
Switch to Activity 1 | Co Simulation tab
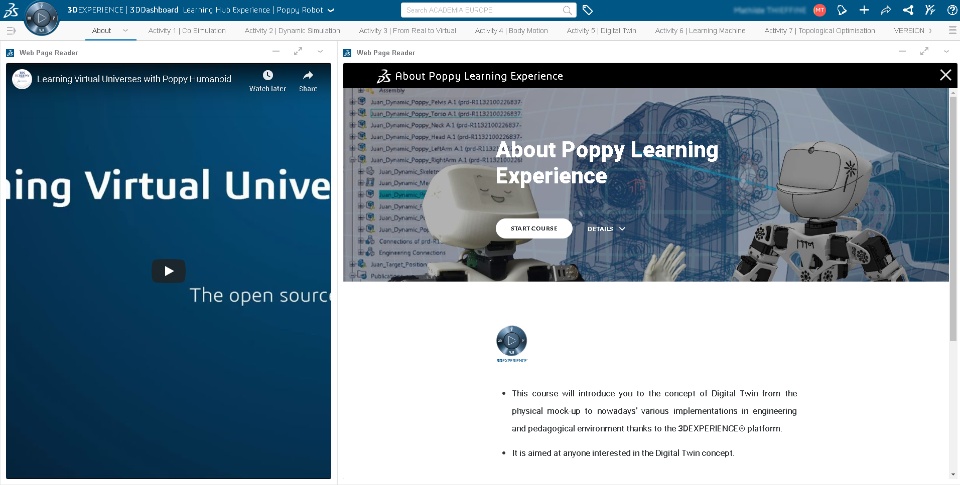point(187,31)
